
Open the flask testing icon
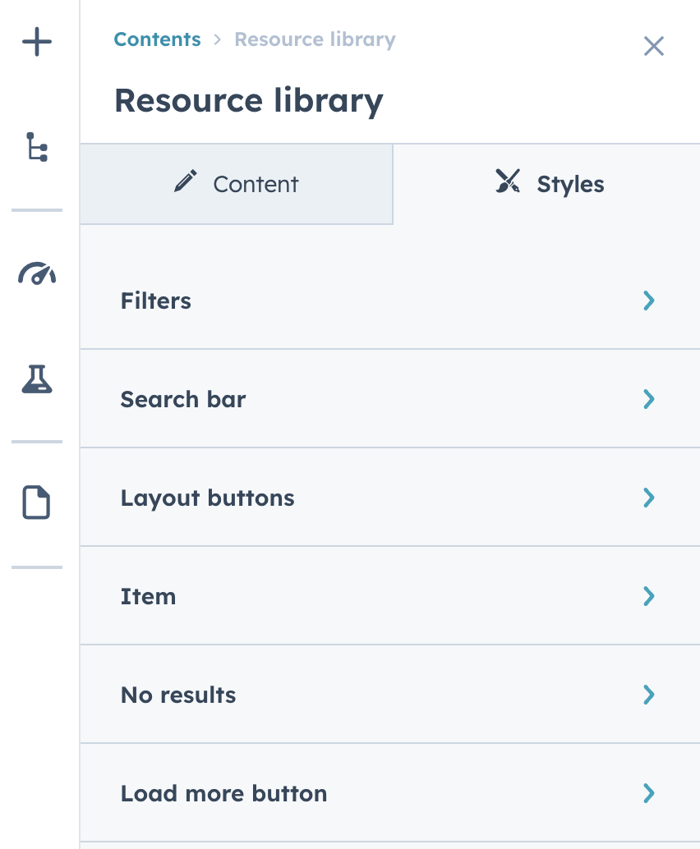[36, 378]
